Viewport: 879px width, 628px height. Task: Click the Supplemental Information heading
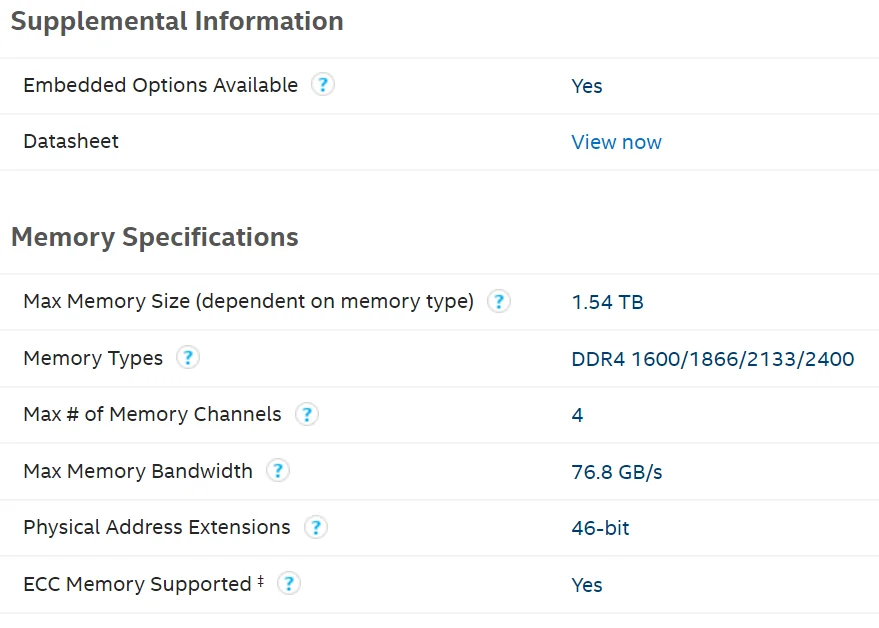tap(177, 21)
